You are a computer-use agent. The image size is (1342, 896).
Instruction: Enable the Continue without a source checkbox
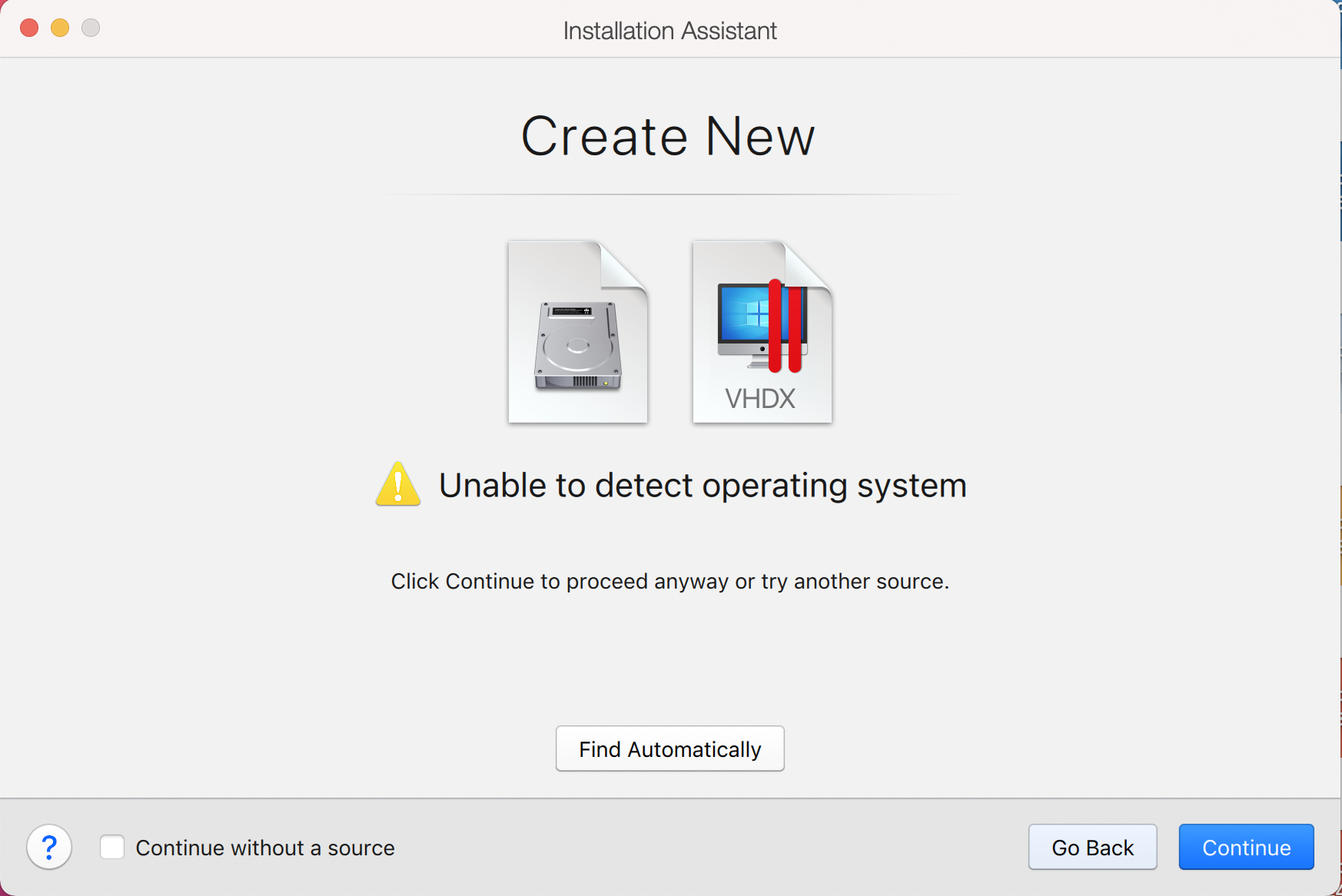112,847
